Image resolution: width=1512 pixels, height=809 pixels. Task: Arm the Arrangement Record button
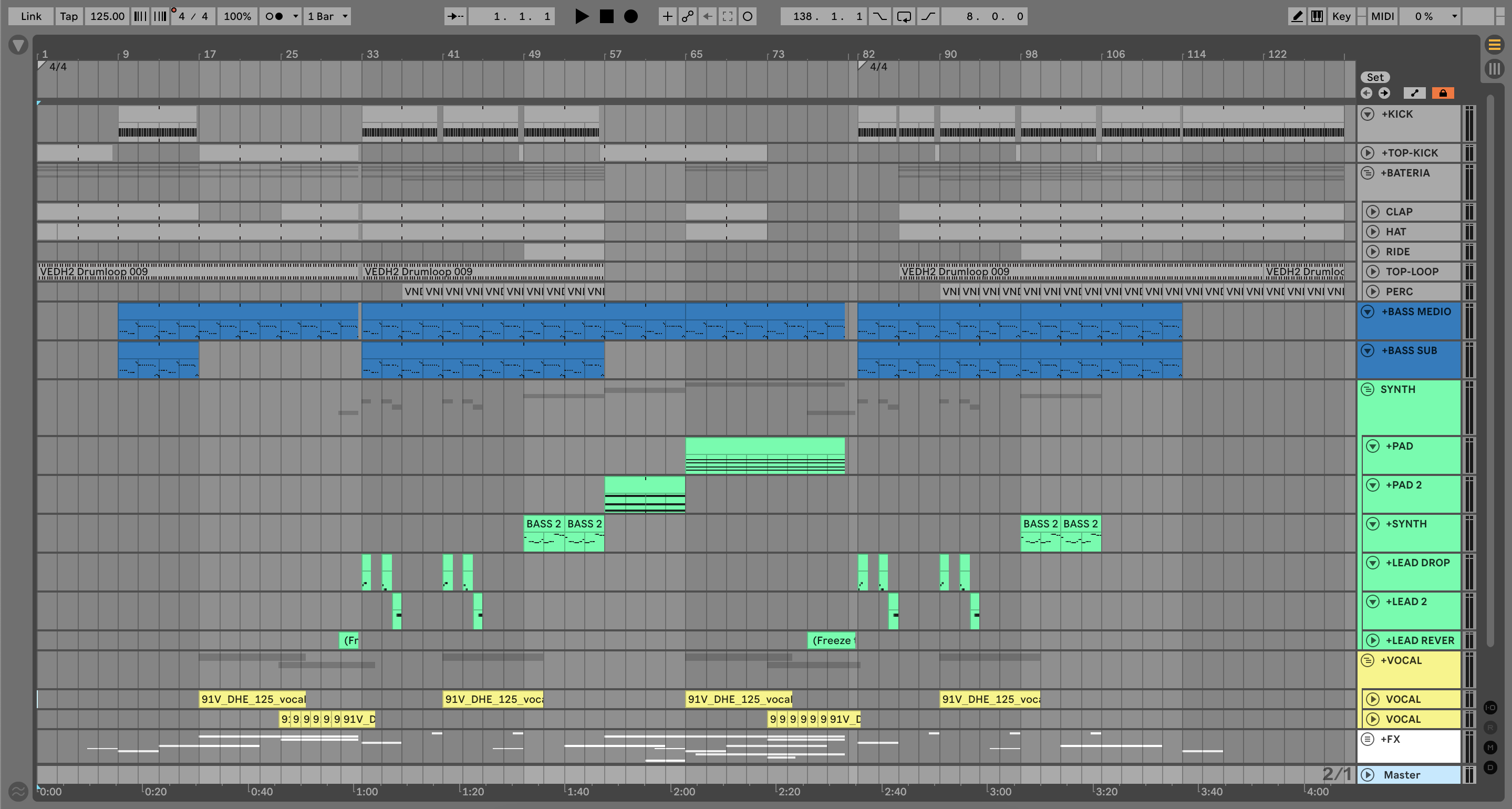pos(630,16)
